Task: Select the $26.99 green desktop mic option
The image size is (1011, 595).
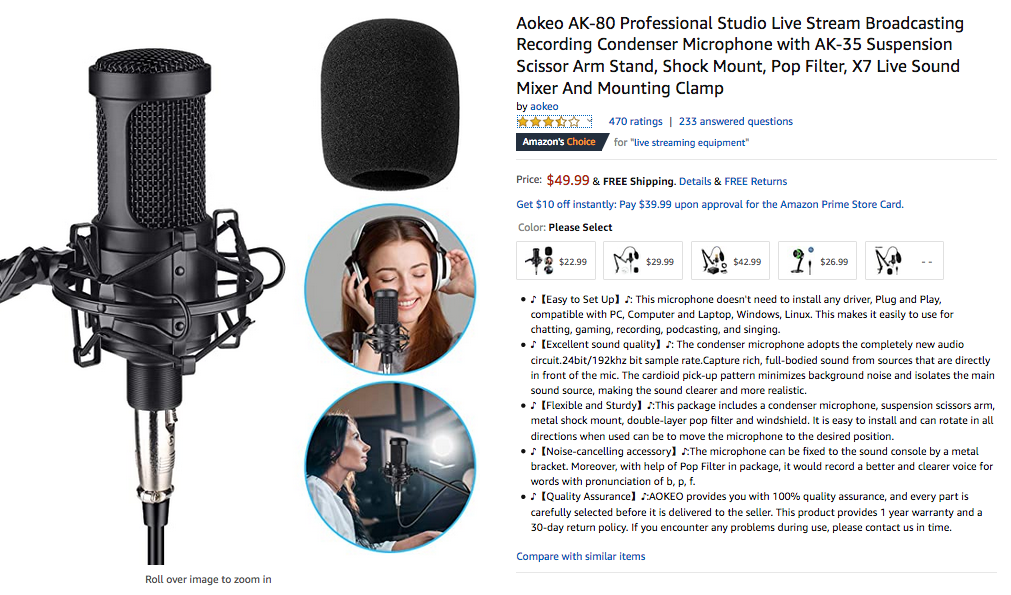Action: point(817,261)
